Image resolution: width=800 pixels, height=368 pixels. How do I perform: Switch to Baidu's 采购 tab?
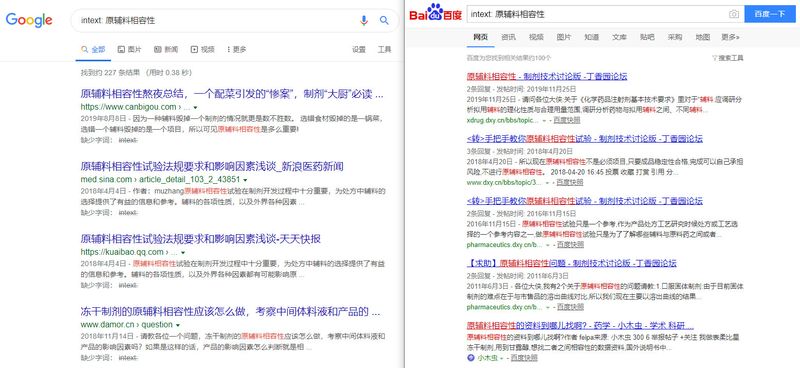pyautogui.click(x=675, y=37)
